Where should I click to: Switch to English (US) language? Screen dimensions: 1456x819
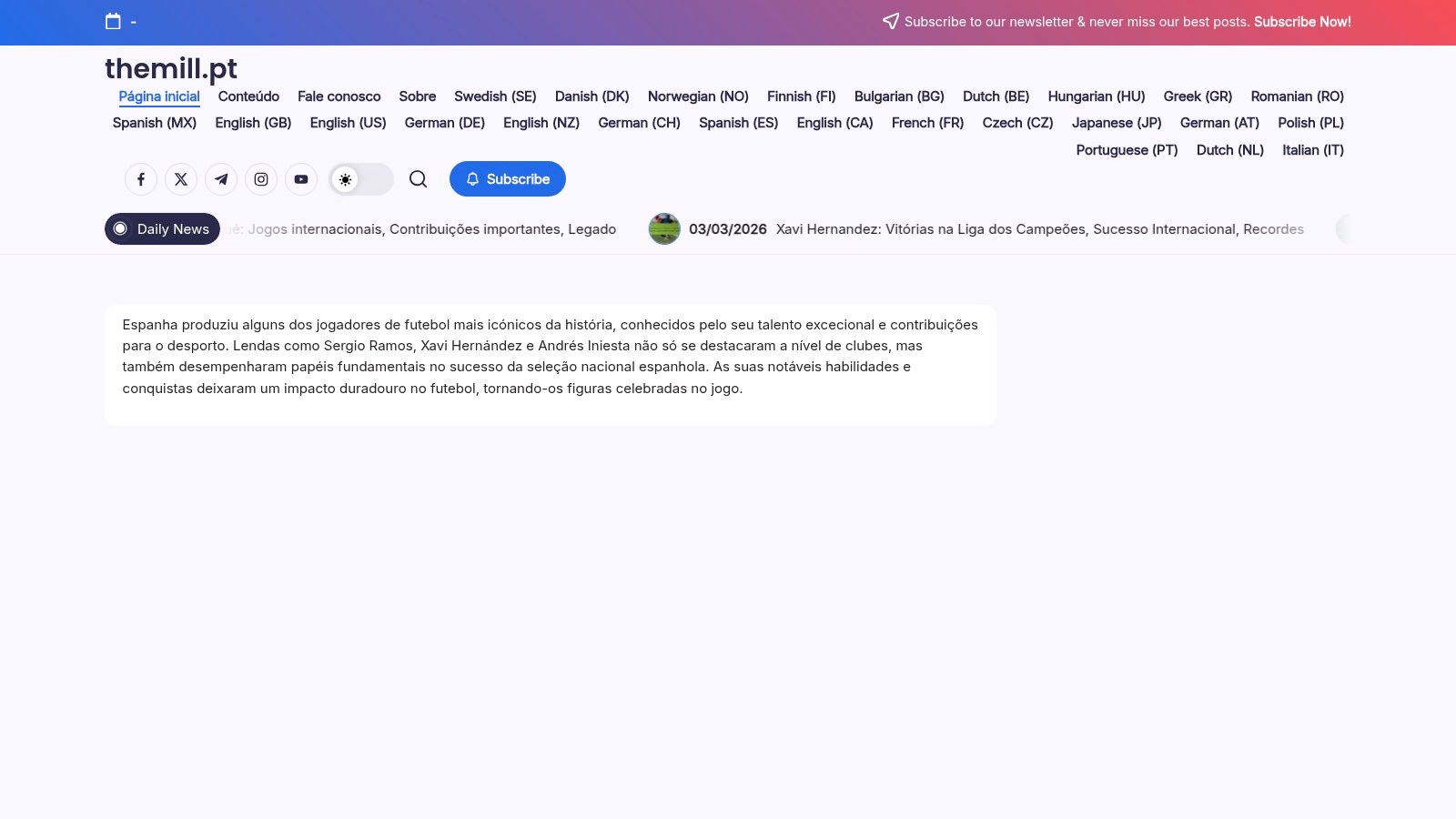pos(348,123)
